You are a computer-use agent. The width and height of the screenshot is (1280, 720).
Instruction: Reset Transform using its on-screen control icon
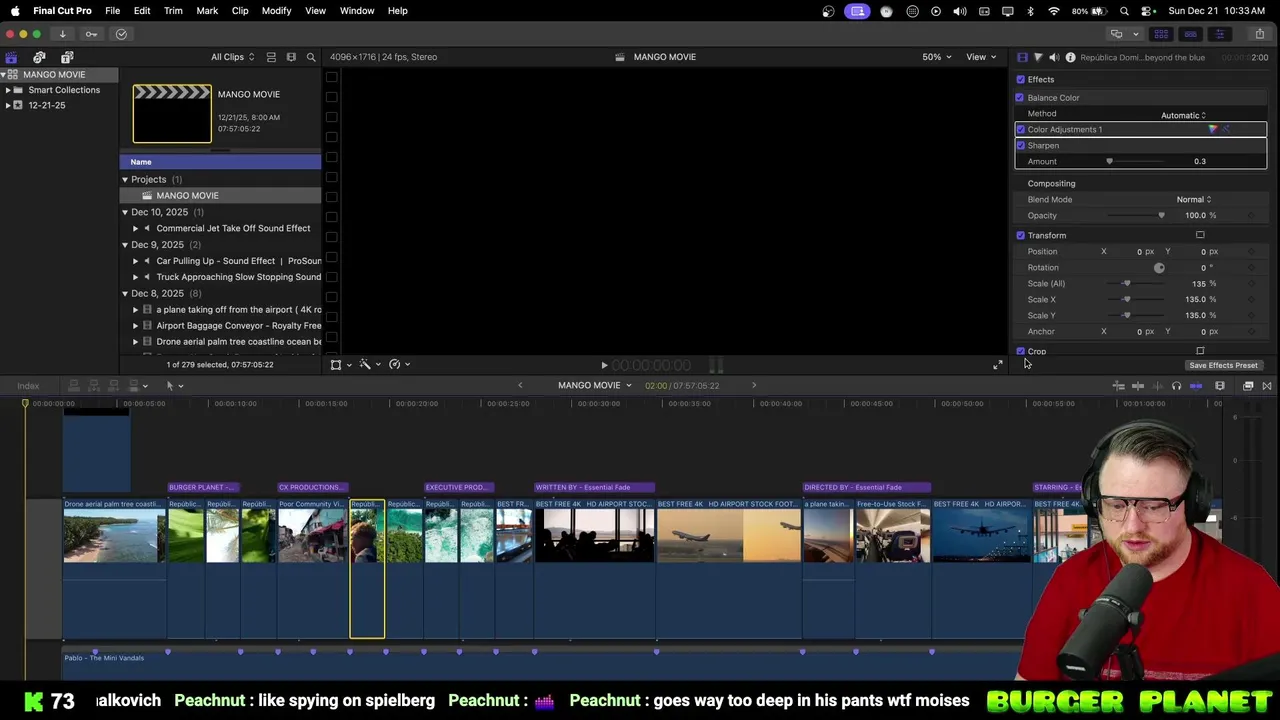point(1200,235)
